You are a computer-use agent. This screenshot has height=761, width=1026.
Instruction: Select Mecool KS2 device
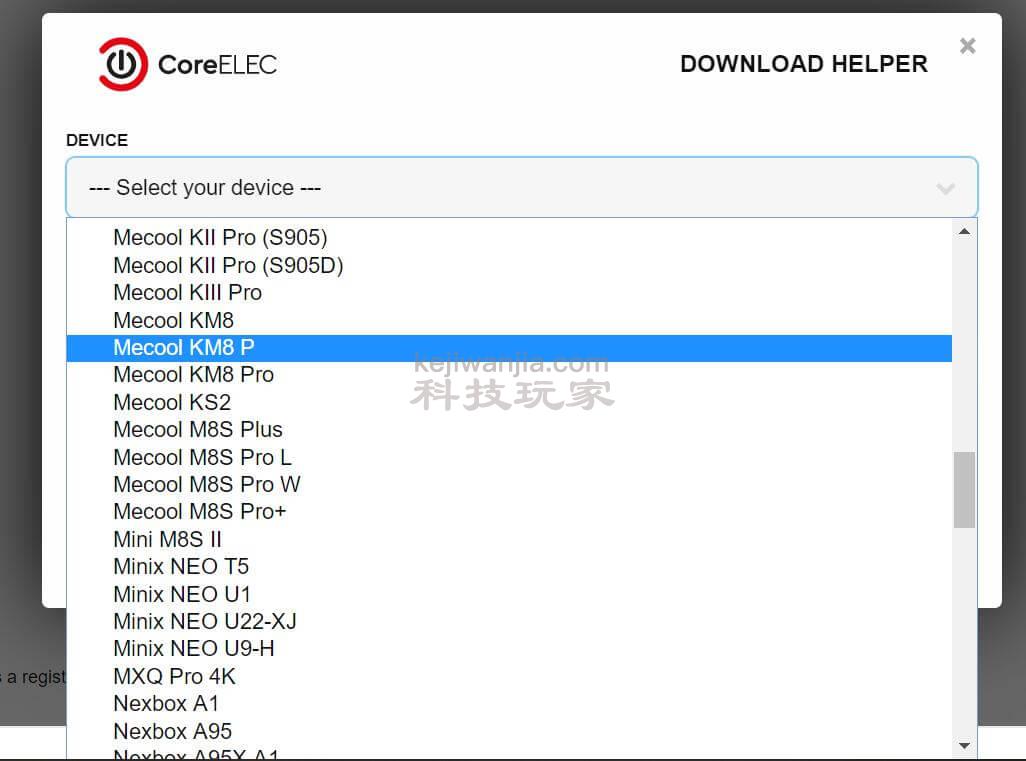coord(509,402)
